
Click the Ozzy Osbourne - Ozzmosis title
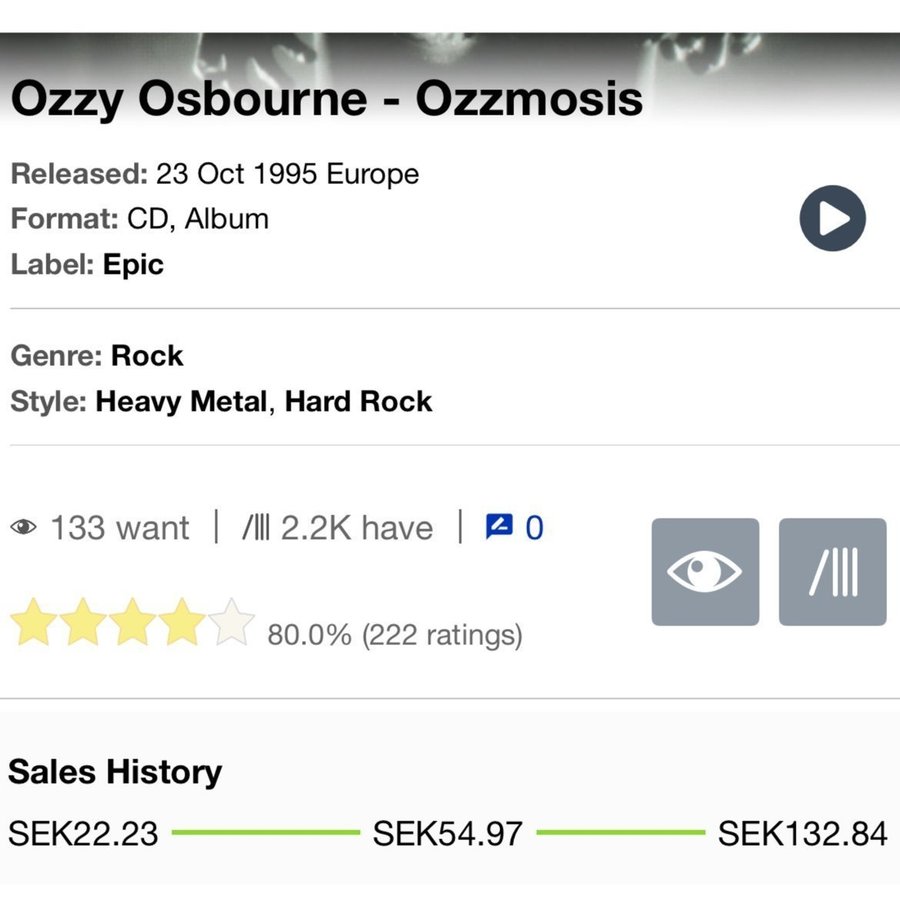click(327, 99)
